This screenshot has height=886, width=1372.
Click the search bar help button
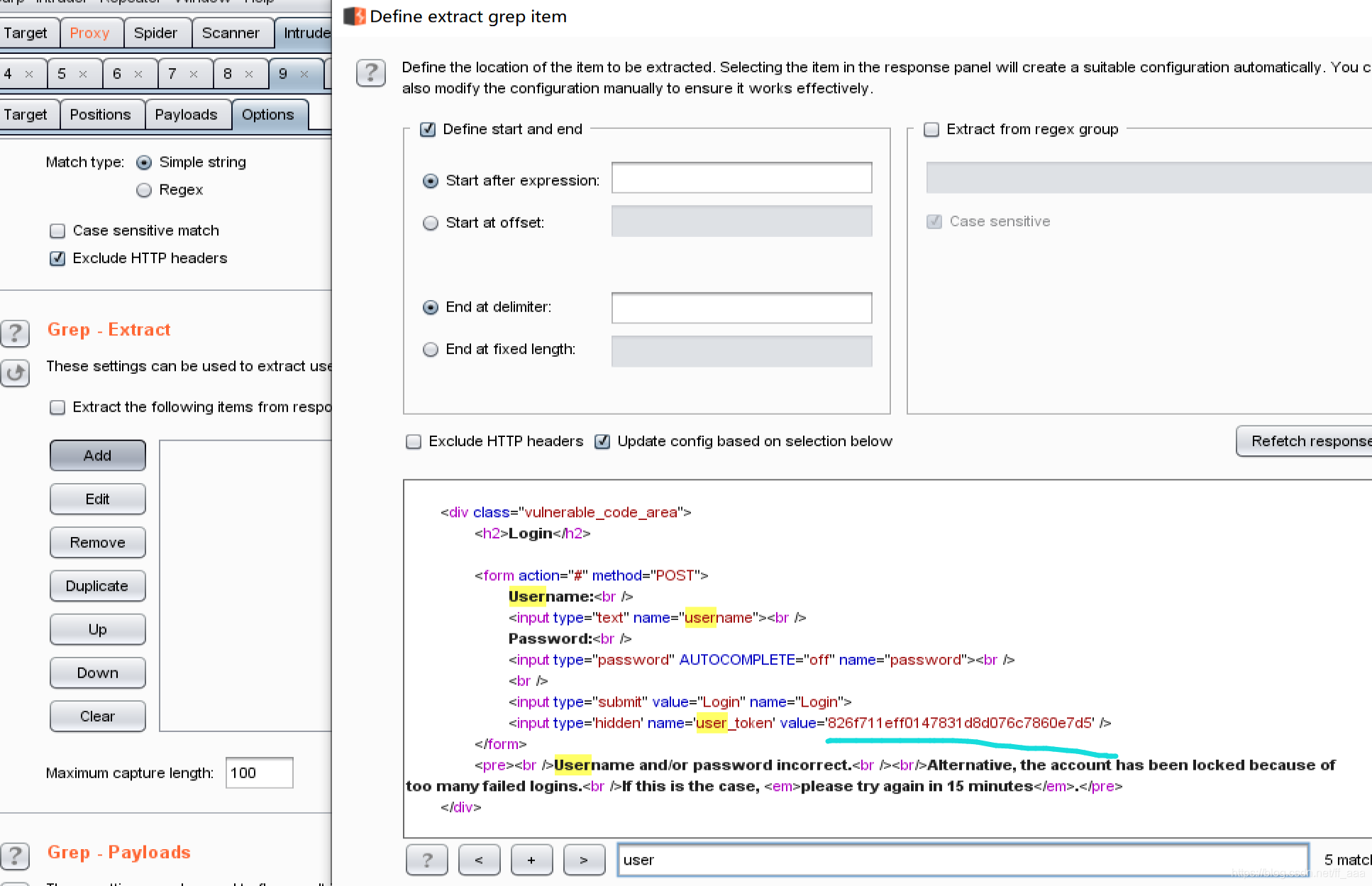(x=426, y=860)
